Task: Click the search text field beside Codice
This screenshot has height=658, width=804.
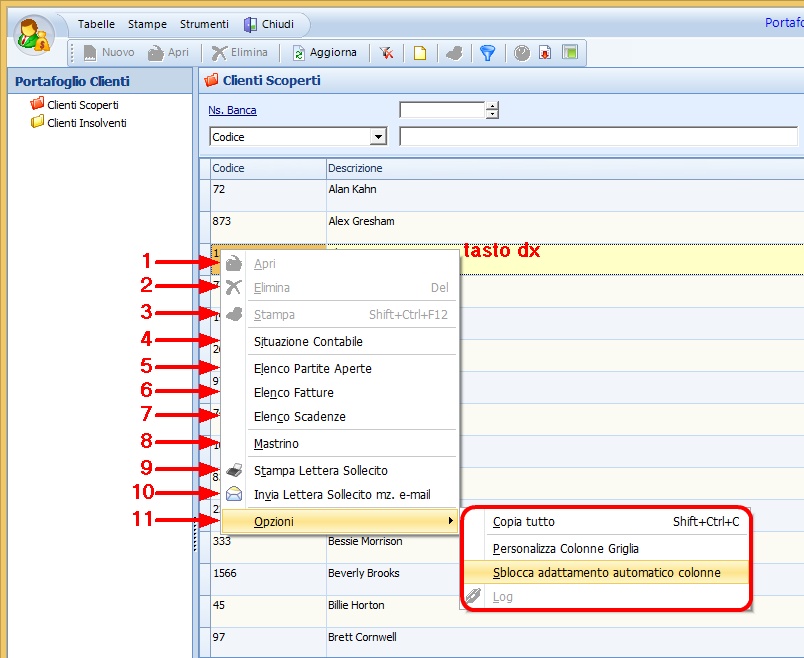Action: click(x=598, y=137)
